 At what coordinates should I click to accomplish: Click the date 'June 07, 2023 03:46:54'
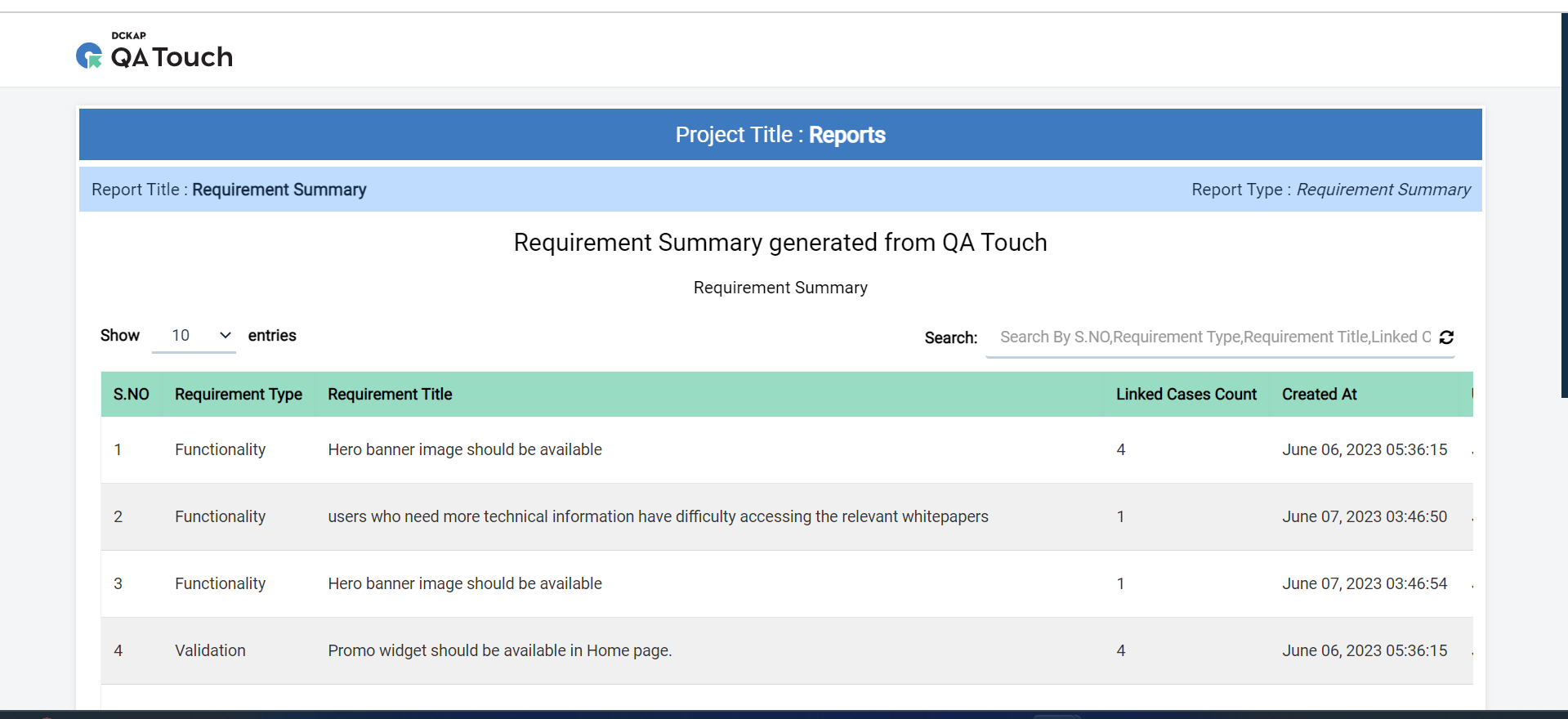[1365, 583]
